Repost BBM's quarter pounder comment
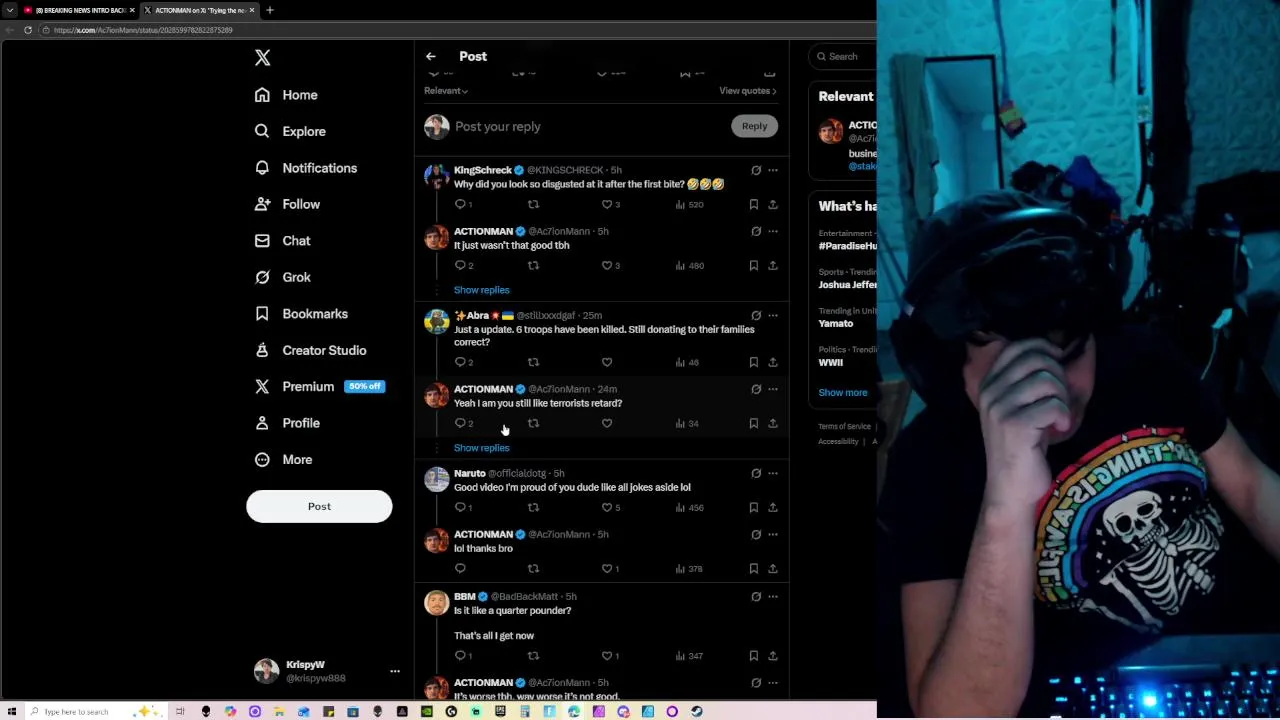The width and height of the screenshot is (1280, 720). (533, 656)
